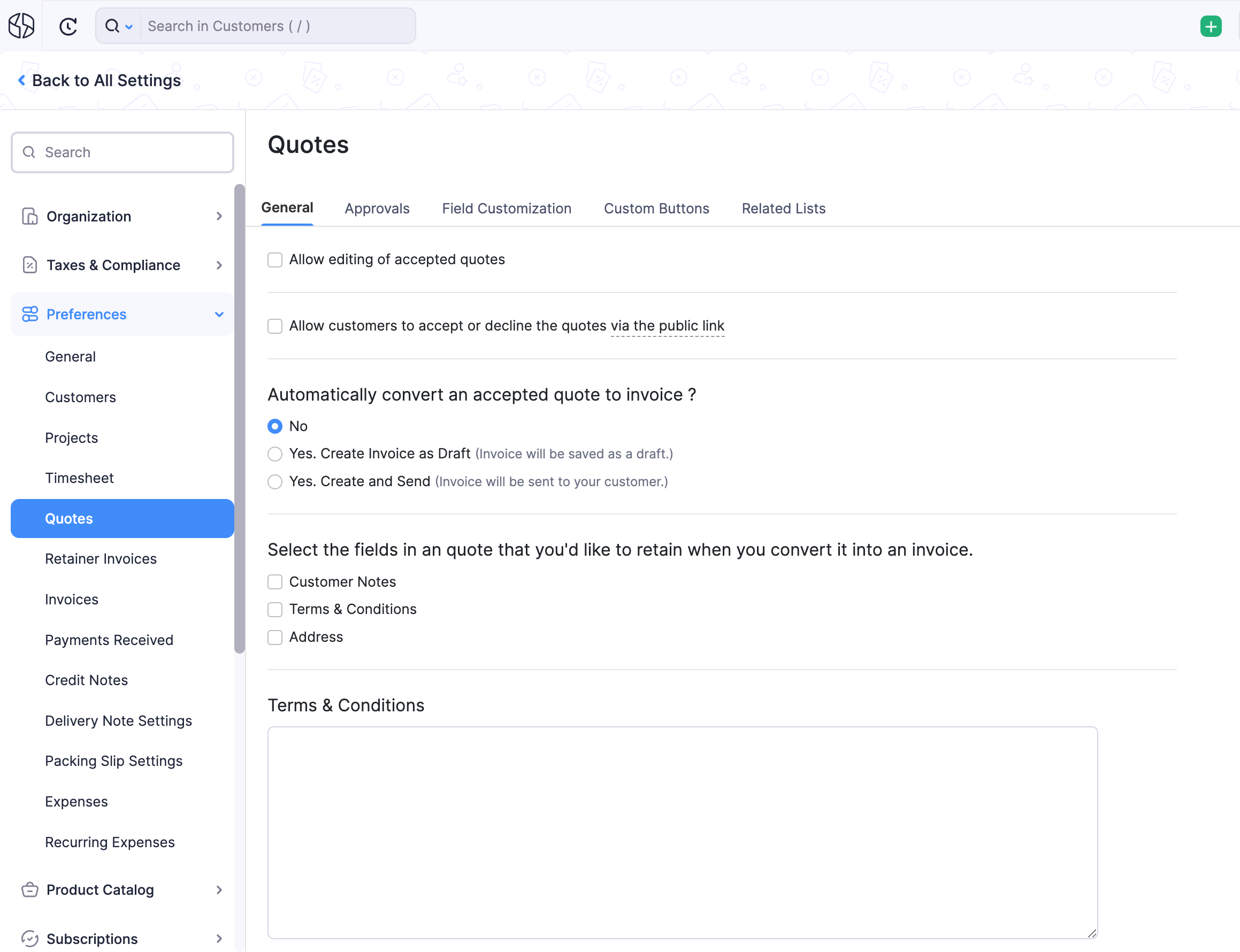This screenshot has height=952, width=1240.
Task: Switch to the Field Customization tab
Action: point(507,208)
